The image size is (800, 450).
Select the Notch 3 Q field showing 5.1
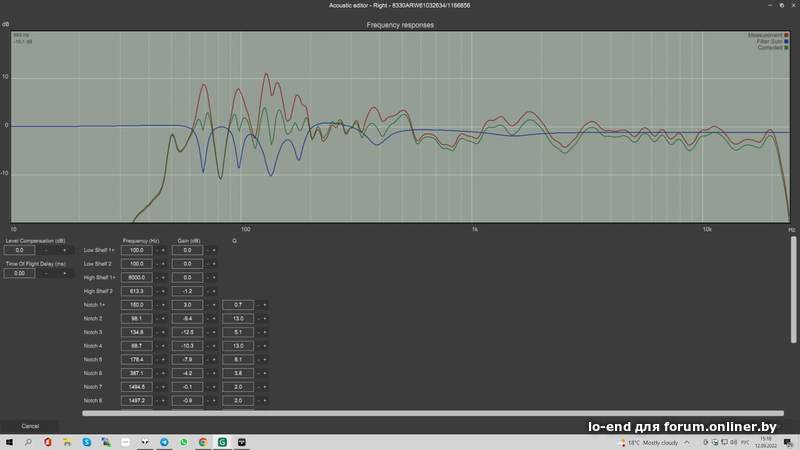[238, 332]
